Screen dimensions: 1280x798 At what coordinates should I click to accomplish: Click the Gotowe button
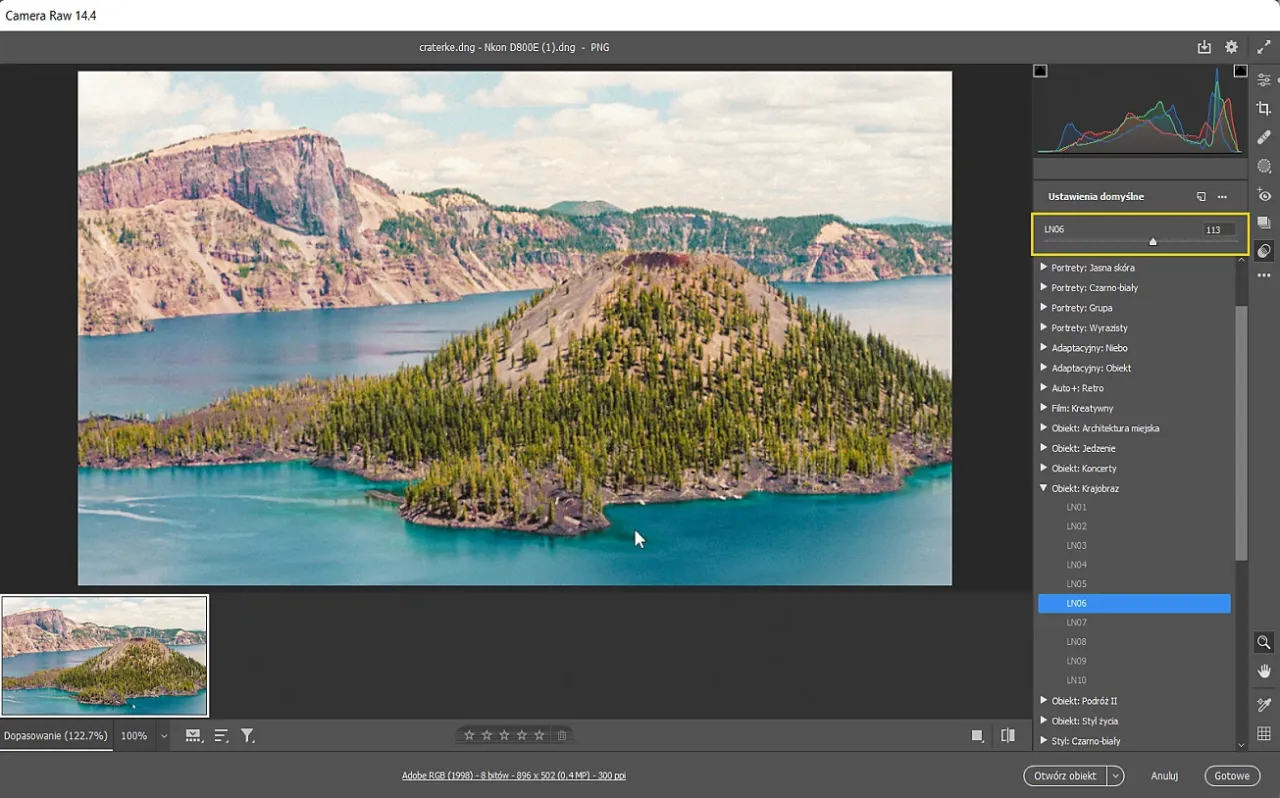pyautogui.click(x=1232, y=776)
